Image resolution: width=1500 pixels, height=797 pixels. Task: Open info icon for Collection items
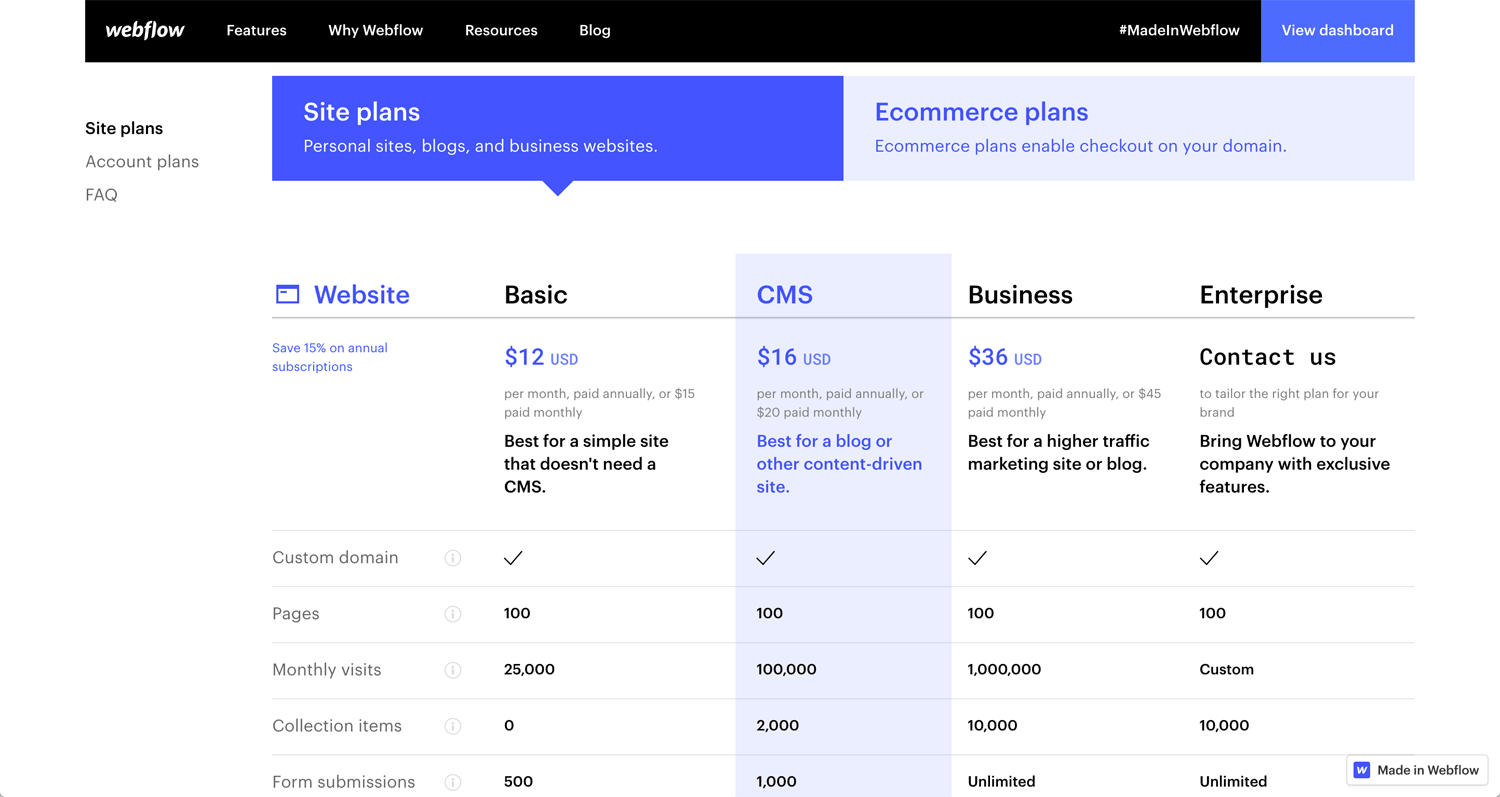pos(453,726)
